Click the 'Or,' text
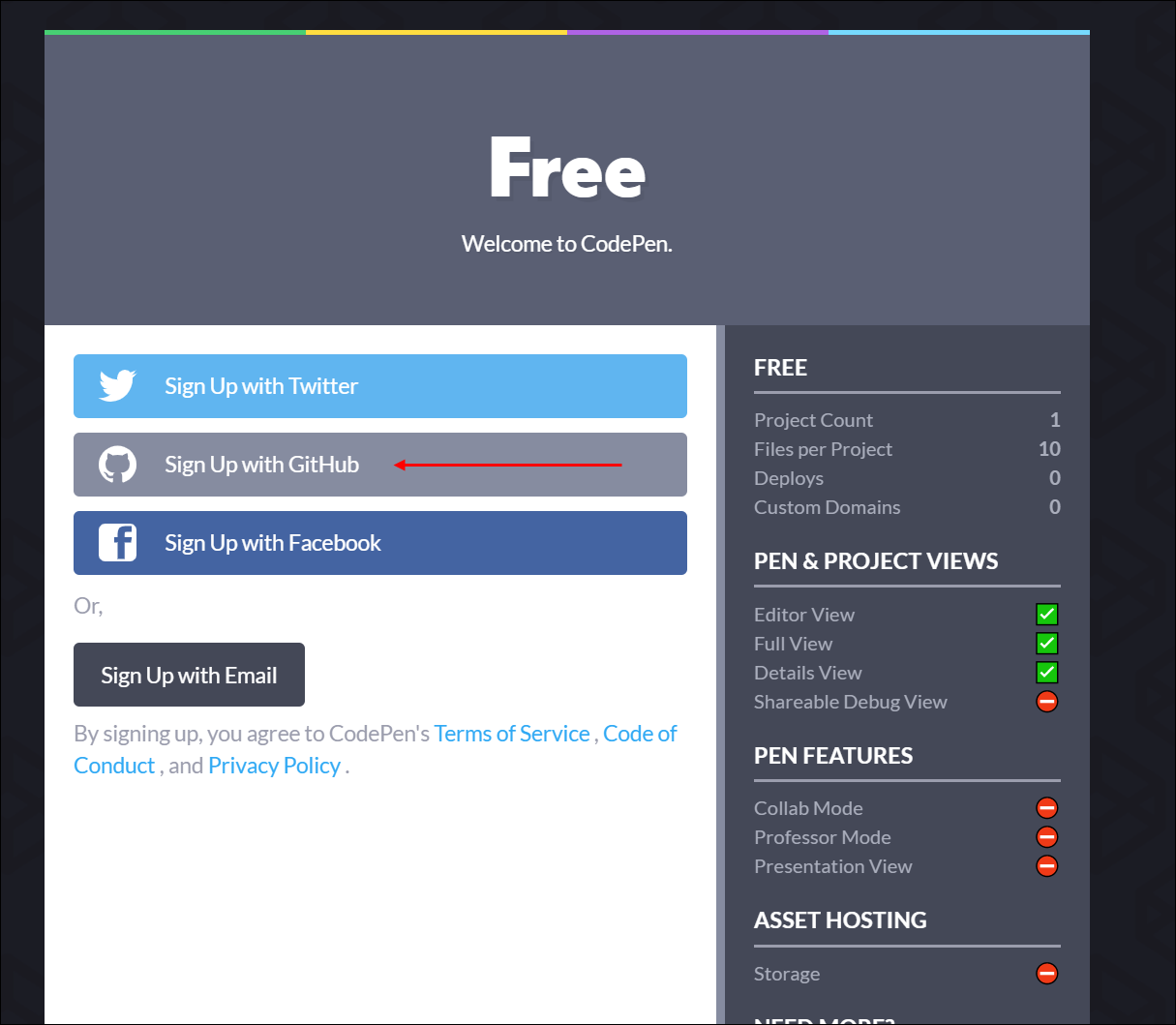The image size is (1176, 1025). click(x=88, y=606)
